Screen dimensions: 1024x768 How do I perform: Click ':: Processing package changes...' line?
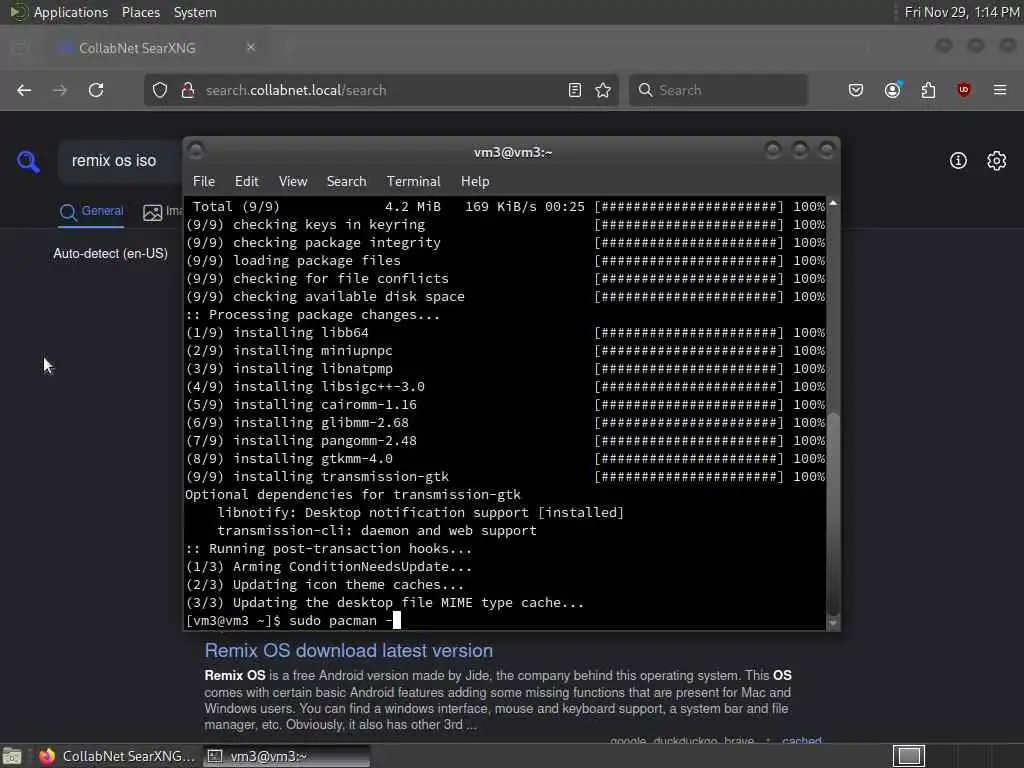pos(313,315)
